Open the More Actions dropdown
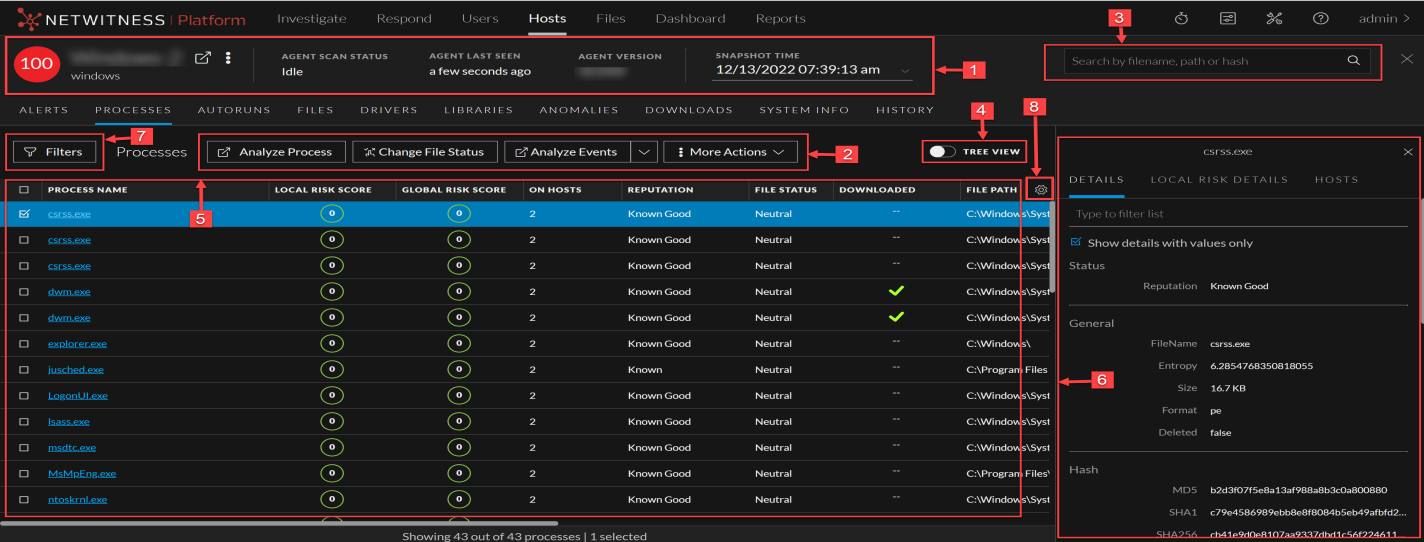1424x542 pixels. pyautogui.click(x=731, y=152)
